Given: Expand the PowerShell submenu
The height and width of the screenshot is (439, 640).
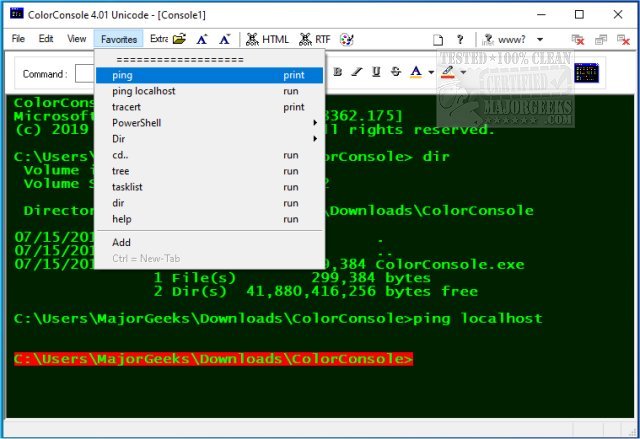Looking at the screenshot, I should click(209, 123).
